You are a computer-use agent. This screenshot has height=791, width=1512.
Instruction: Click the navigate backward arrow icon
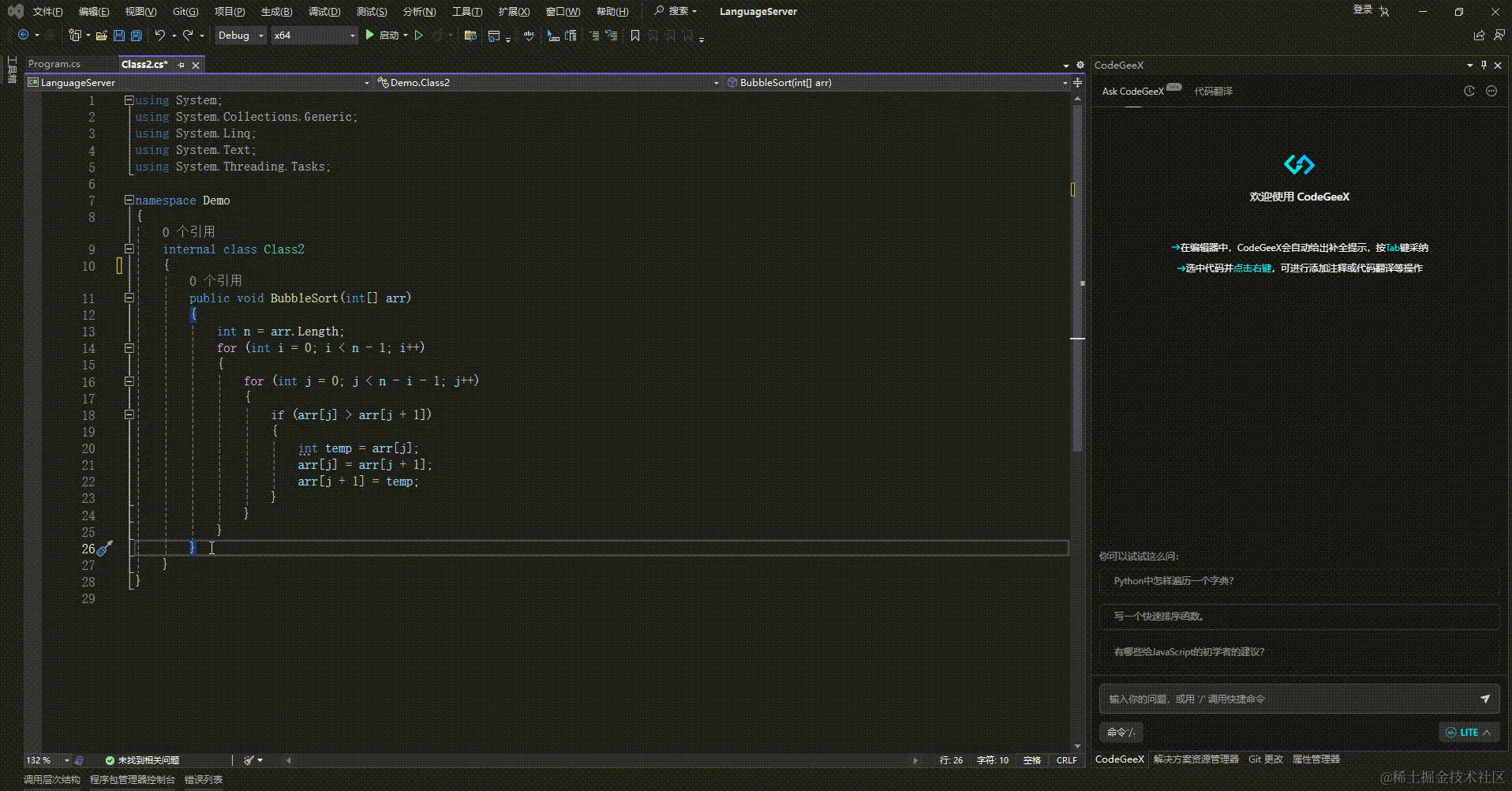(23, 35)
